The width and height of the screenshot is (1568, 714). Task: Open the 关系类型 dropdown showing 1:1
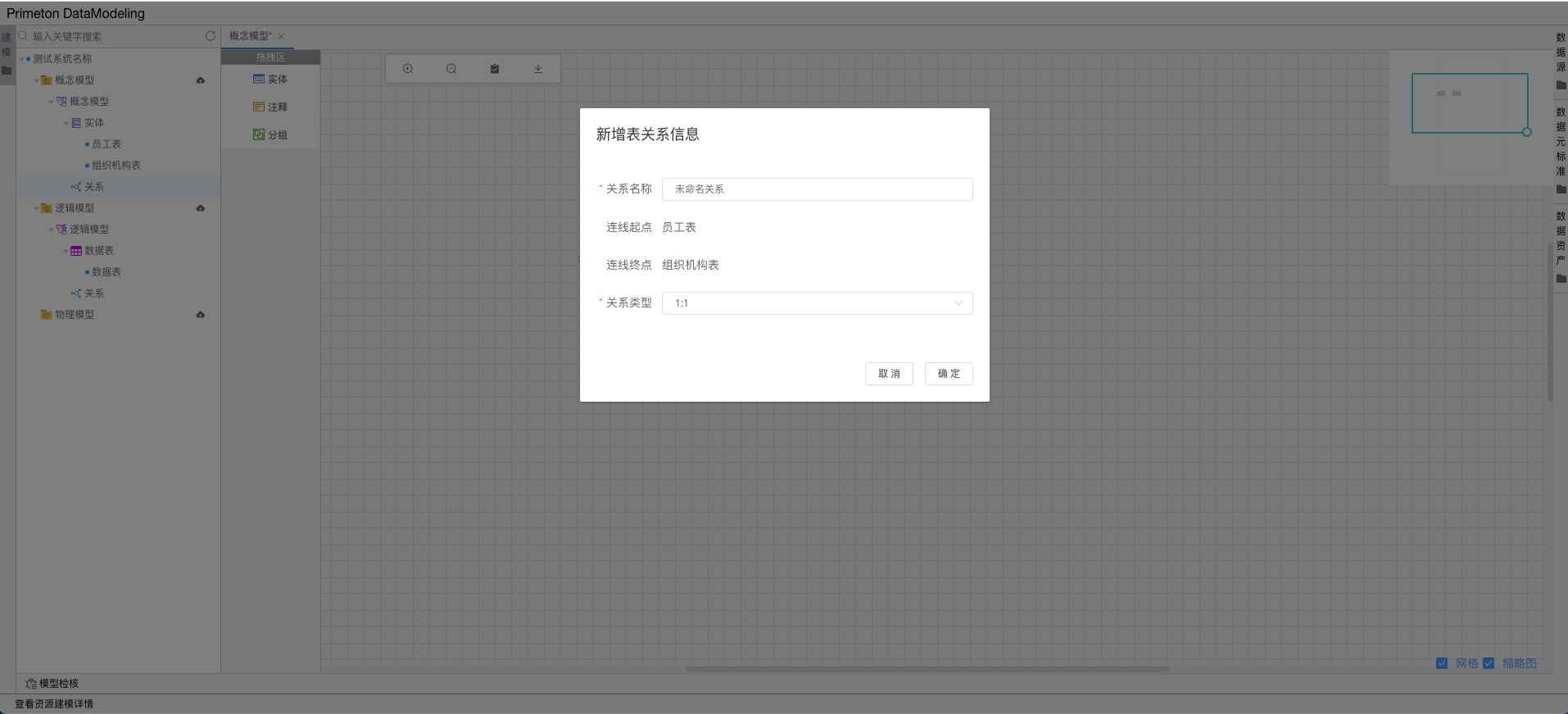(x=818, y=303)
